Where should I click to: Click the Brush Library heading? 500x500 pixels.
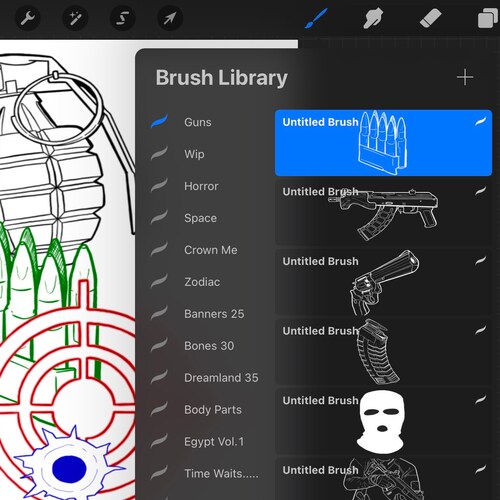(221, 78)
